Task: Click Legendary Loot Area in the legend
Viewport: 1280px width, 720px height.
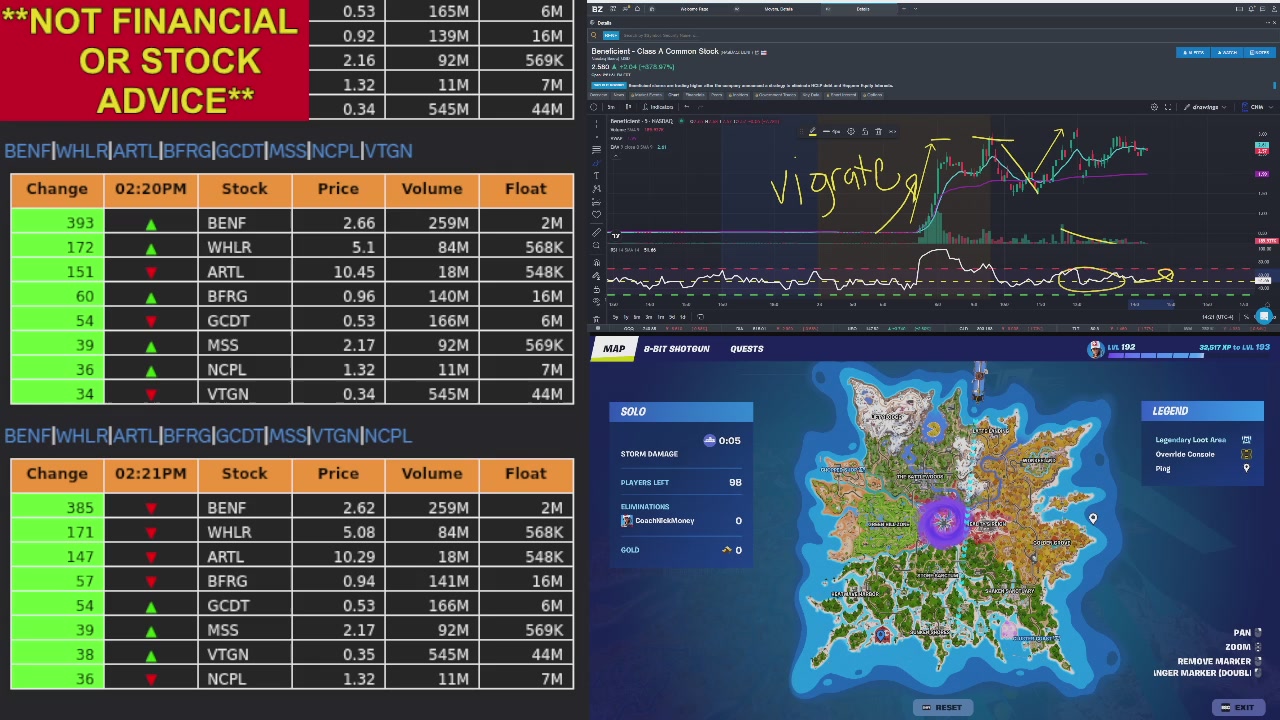Action: (1191, 440)
